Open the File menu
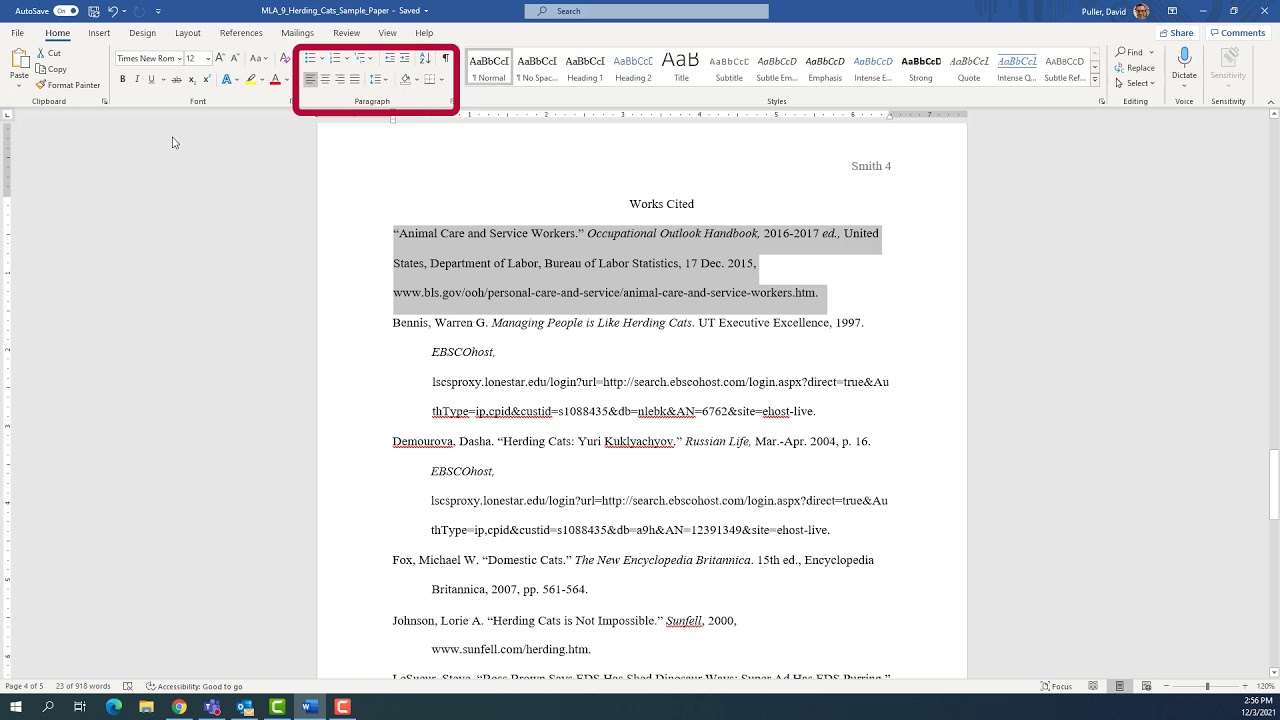1280x720 pixels. tap(18, 33)
